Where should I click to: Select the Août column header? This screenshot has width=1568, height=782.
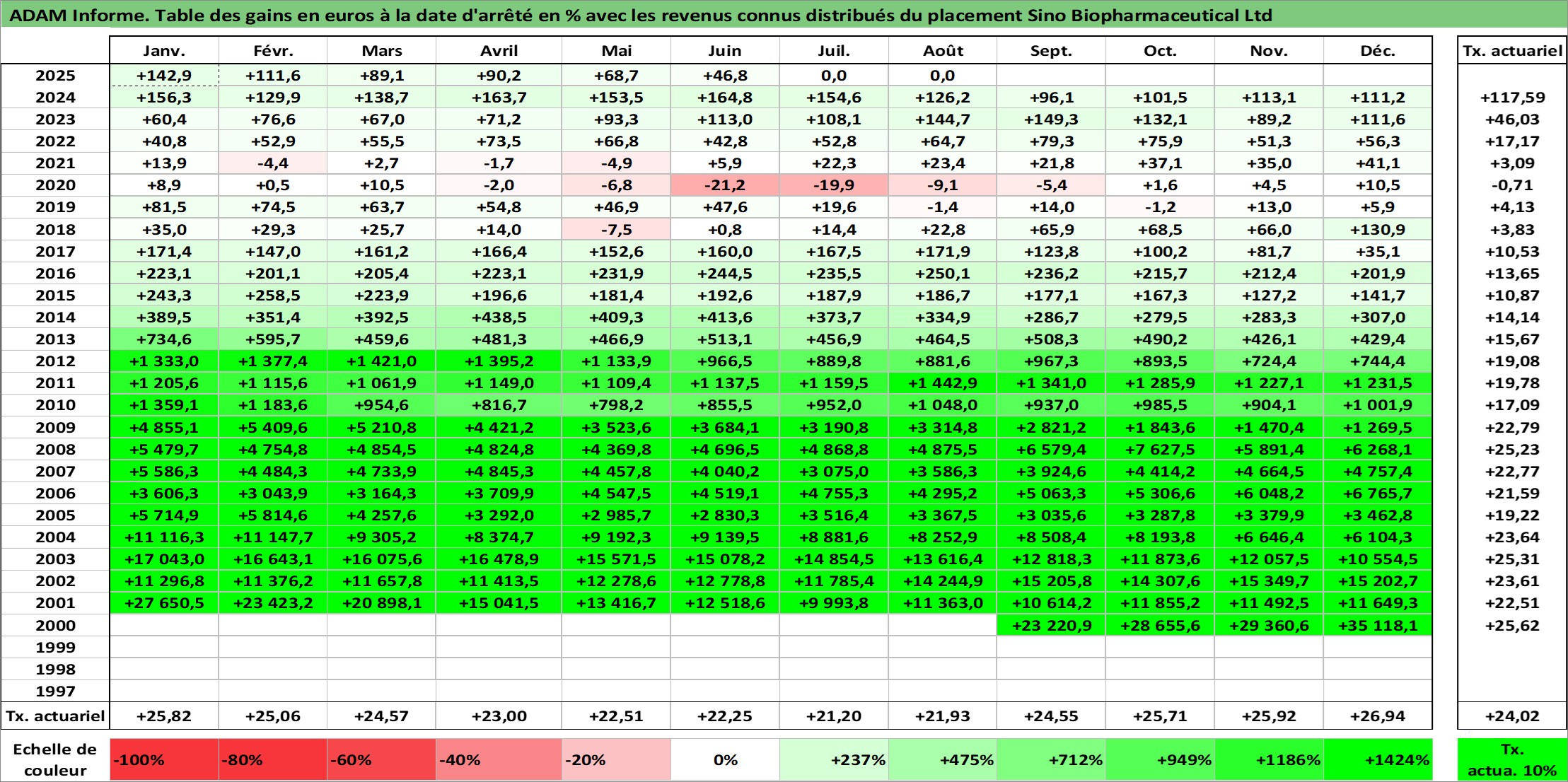(x=943, y=50)
